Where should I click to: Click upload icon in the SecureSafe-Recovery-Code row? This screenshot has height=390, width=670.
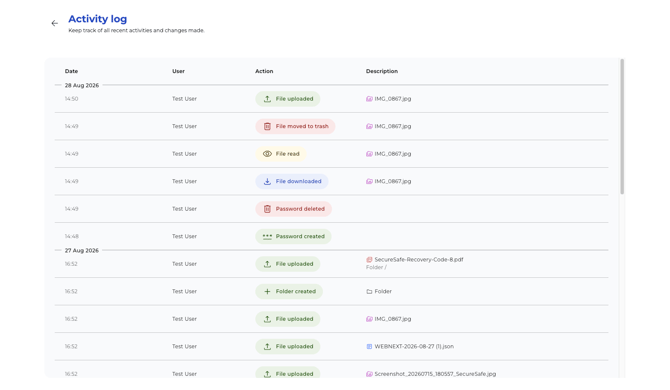click(267, 264)
